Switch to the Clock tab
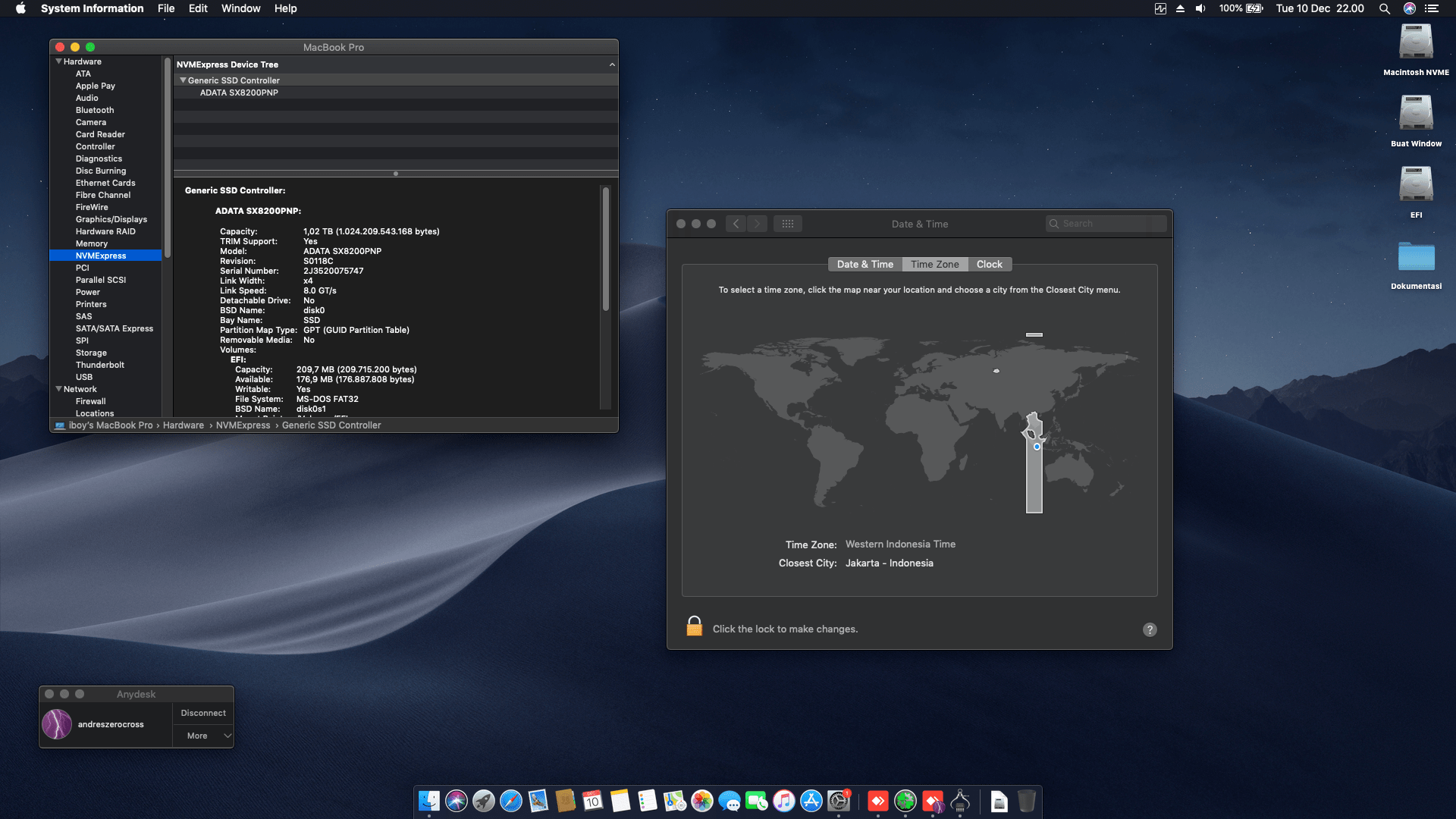 [x=989, y=264]
